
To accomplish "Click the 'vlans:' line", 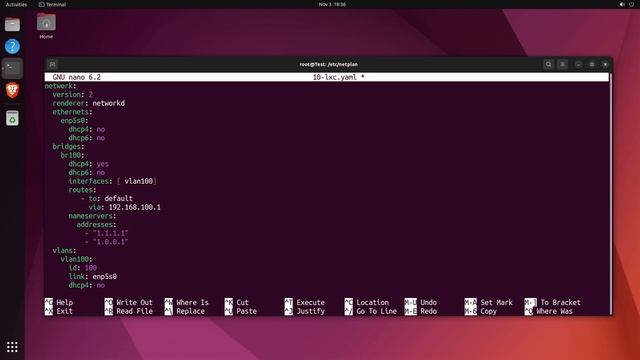I will [64, 251].
